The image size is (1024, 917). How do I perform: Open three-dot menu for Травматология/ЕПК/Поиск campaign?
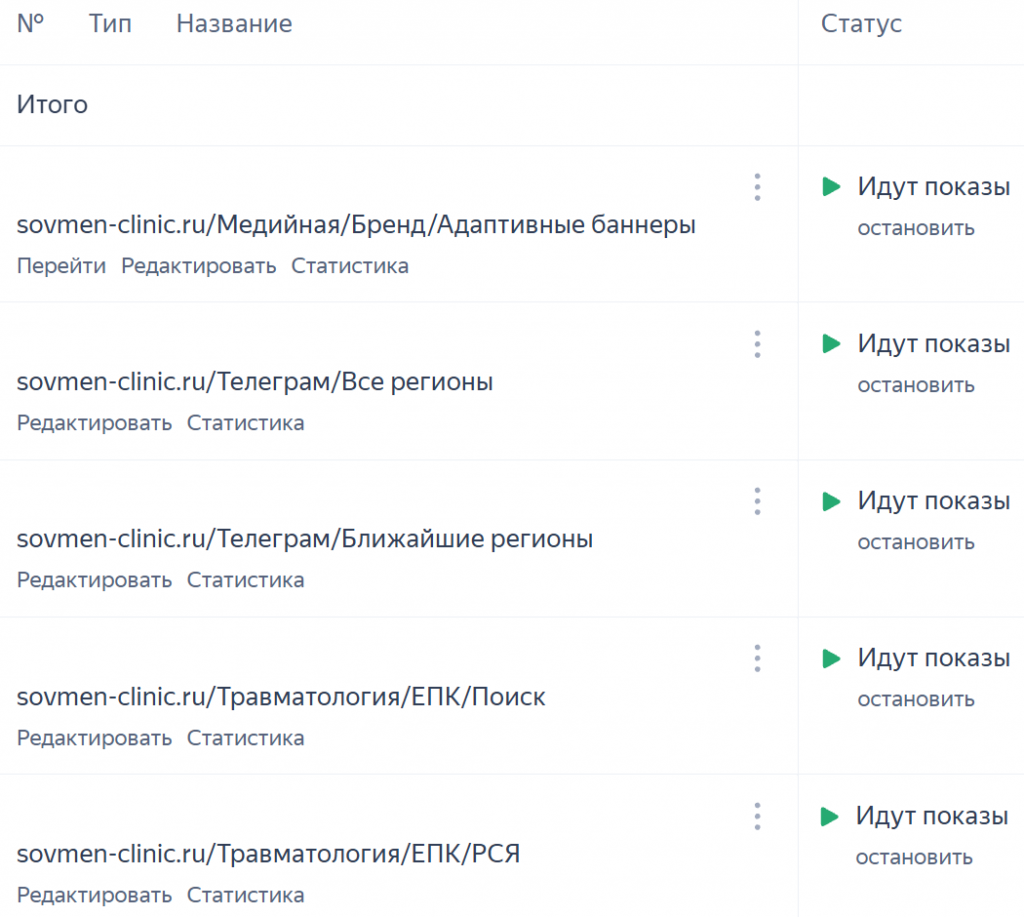pos(757,658)
